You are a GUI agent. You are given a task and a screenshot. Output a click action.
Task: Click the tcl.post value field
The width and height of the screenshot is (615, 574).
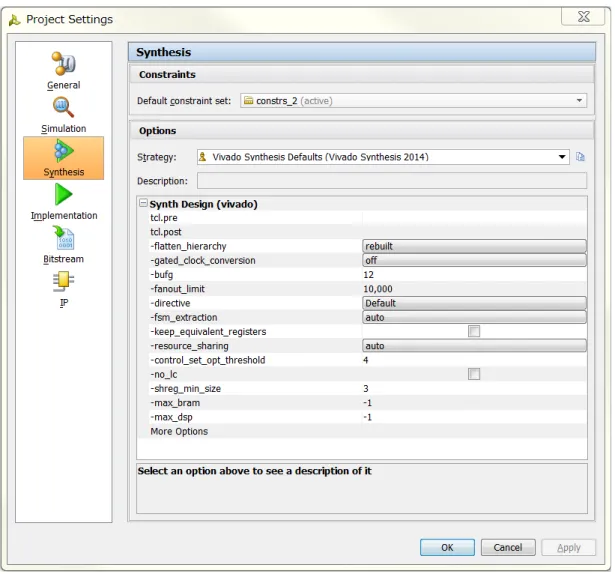click(474, 232)
